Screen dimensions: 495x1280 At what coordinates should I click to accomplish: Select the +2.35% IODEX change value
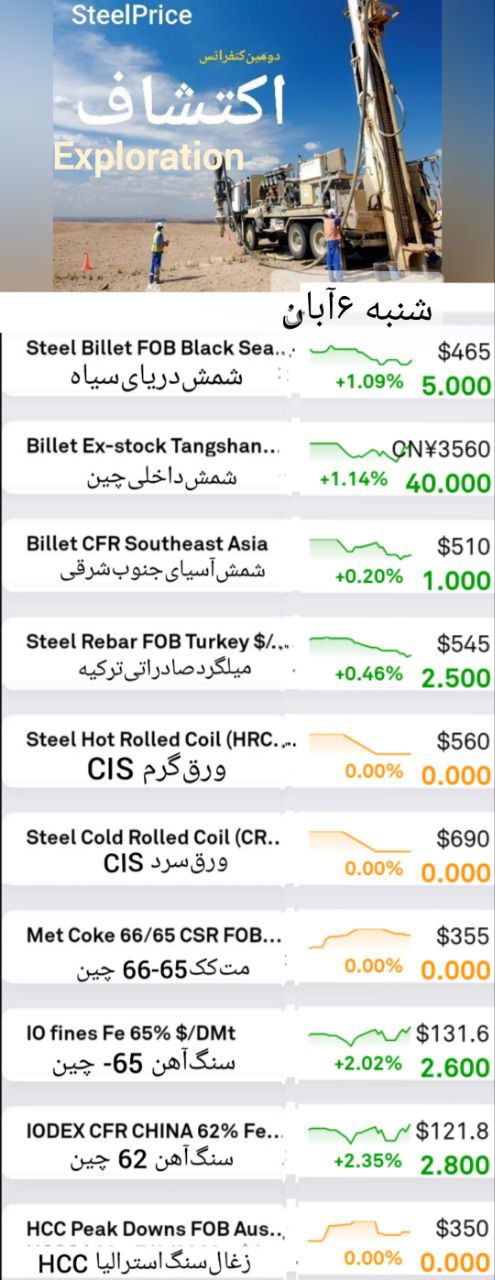[x=368, y=1161]
